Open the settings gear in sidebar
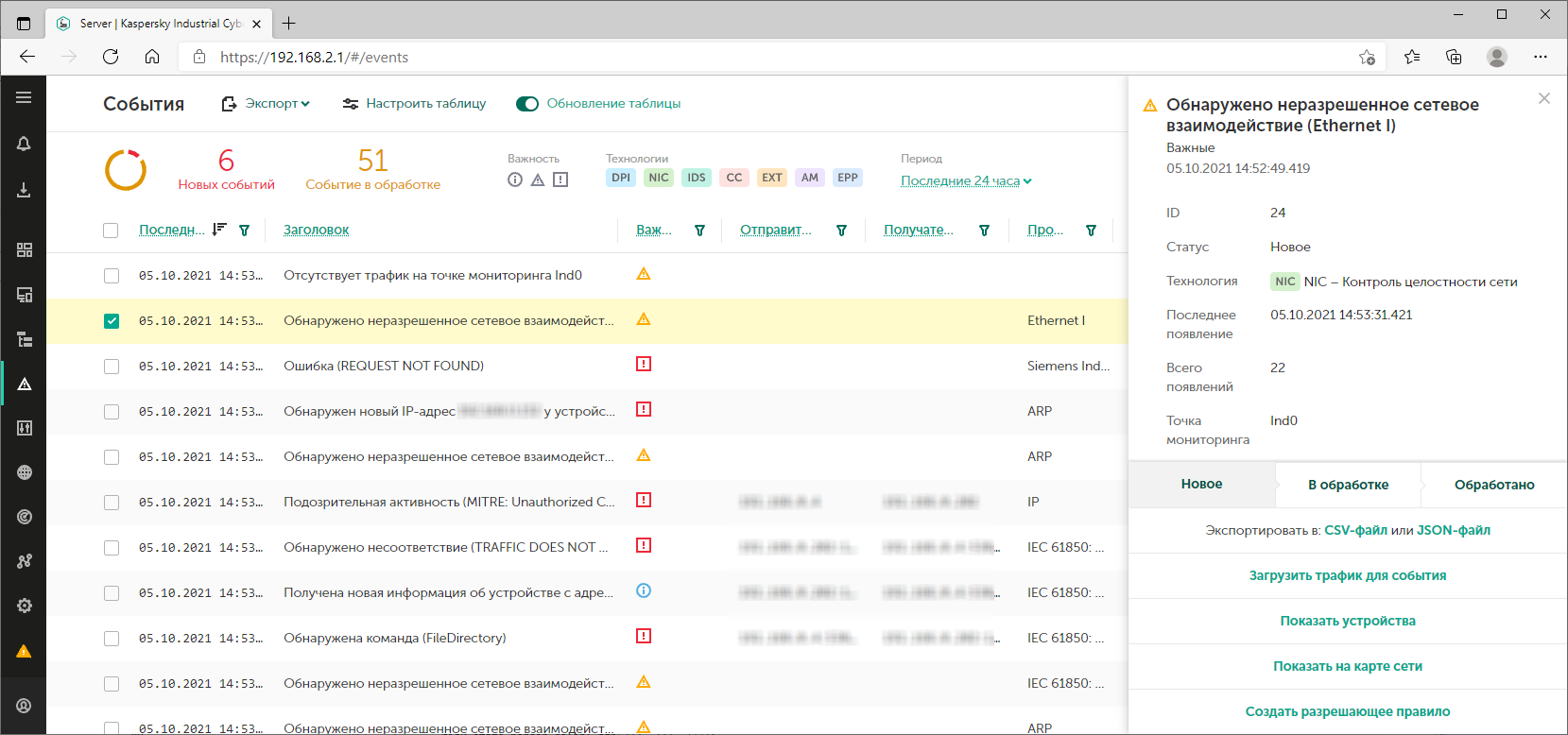The image size is (1568, 735). (25, 606)
